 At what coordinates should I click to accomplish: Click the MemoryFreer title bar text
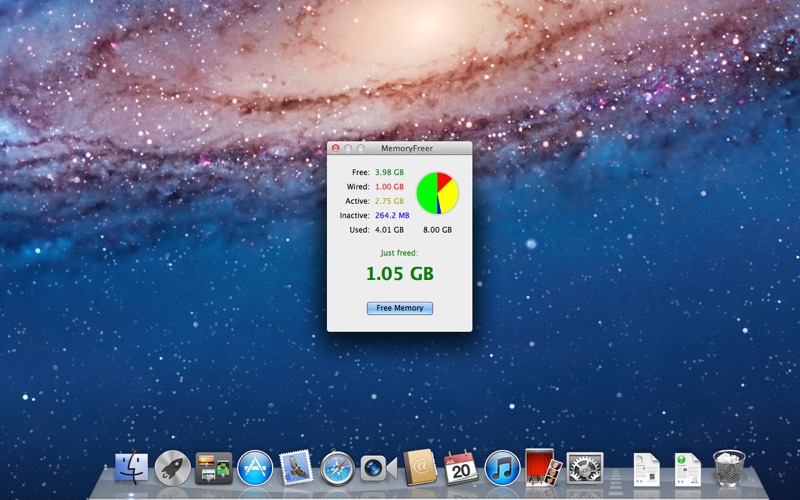(407, 148)
